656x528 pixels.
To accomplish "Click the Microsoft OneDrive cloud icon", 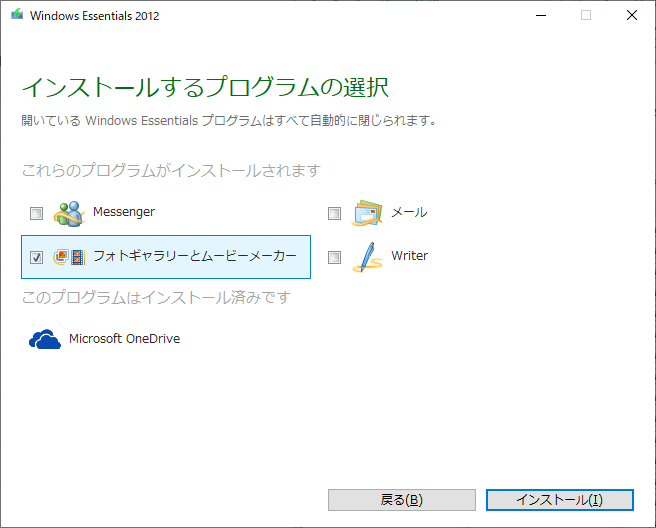I will [45, 339].
